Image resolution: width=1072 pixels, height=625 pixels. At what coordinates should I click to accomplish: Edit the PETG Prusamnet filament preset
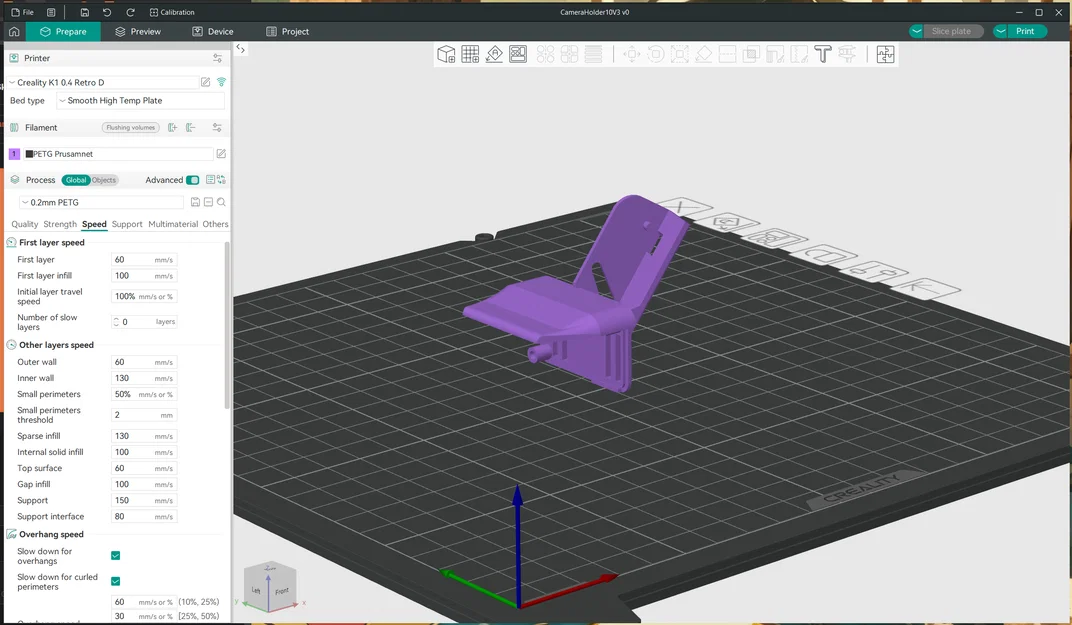click(221, 154)
